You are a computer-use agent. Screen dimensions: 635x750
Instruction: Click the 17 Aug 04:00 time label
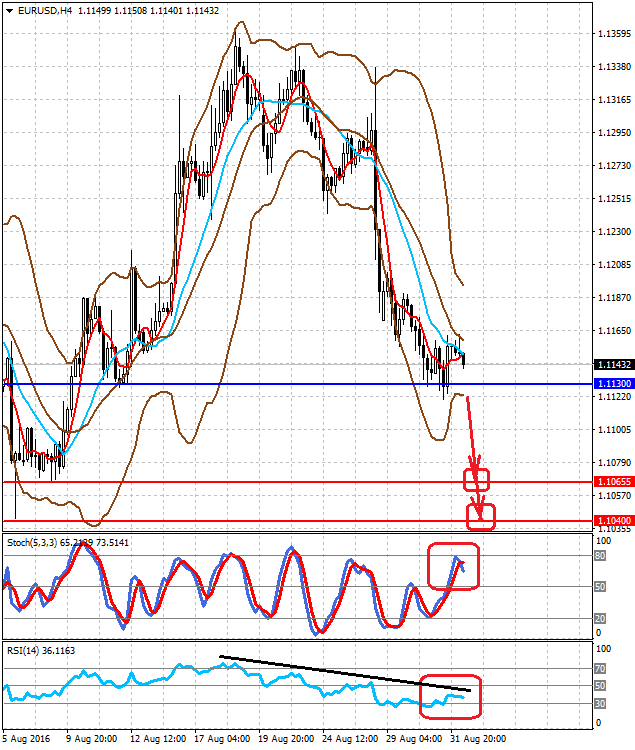[222, 739]
